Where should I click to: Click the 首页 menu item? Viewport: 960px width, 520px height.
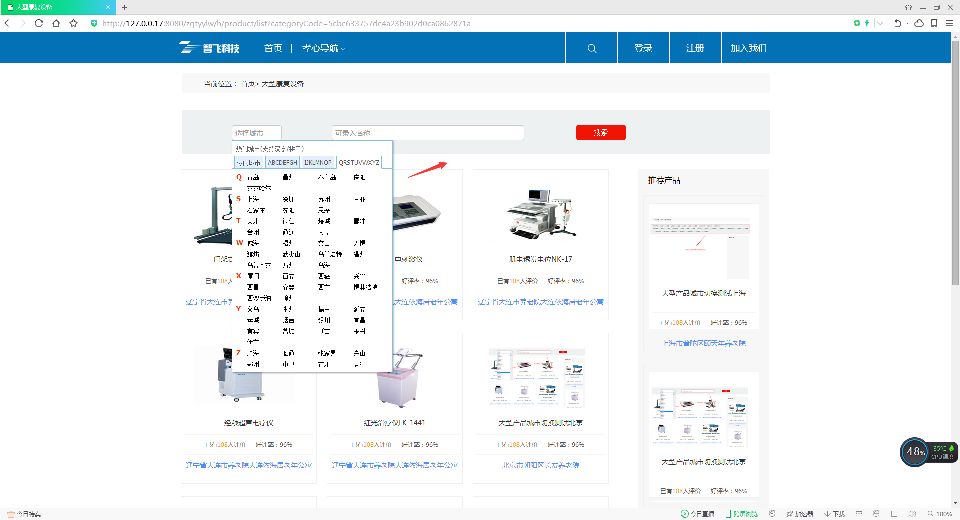pyautogui.click(x=273, y=48)
